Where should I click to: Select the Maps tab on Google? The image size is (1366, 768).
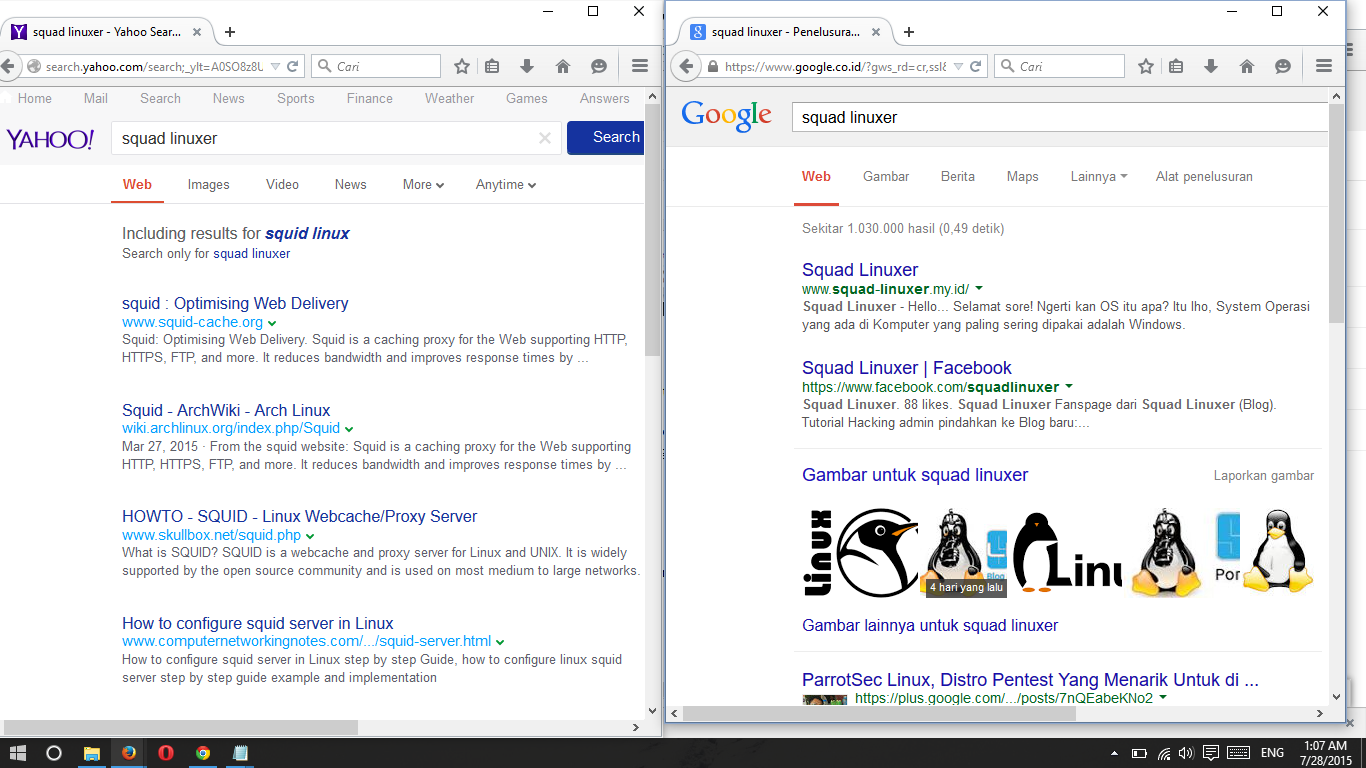coord(1022,177)
